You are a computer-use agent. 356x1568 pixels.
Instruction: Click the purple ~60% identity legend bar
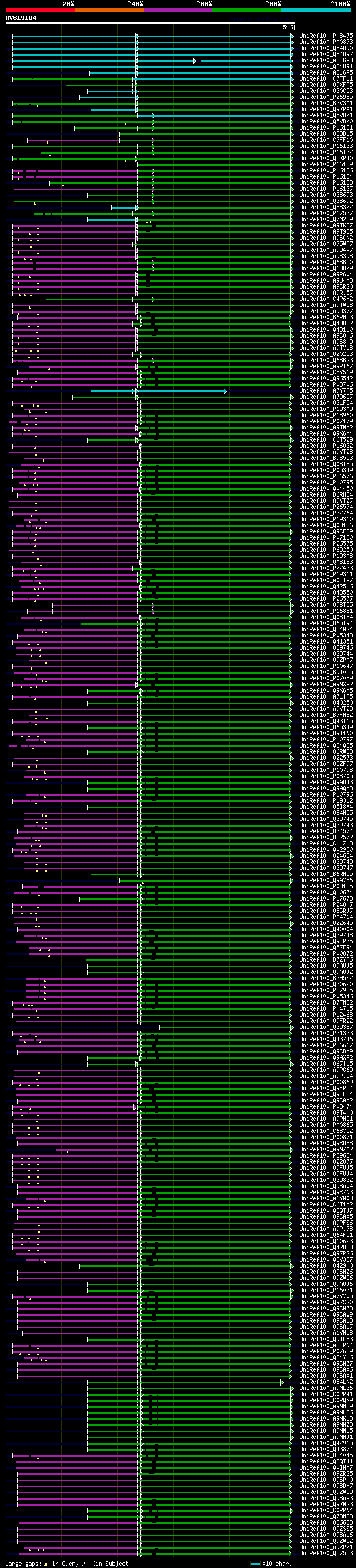(177, 10)
